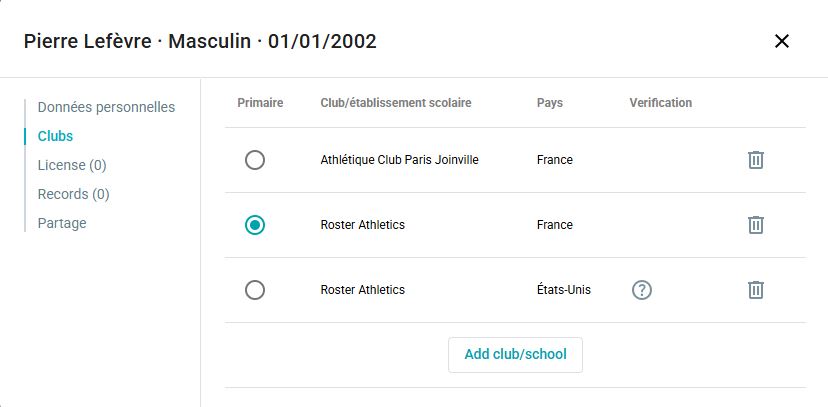Select primary radio for Roster Athletics France
This screenshot has width=828, height=407.
[x=255, y=225]
